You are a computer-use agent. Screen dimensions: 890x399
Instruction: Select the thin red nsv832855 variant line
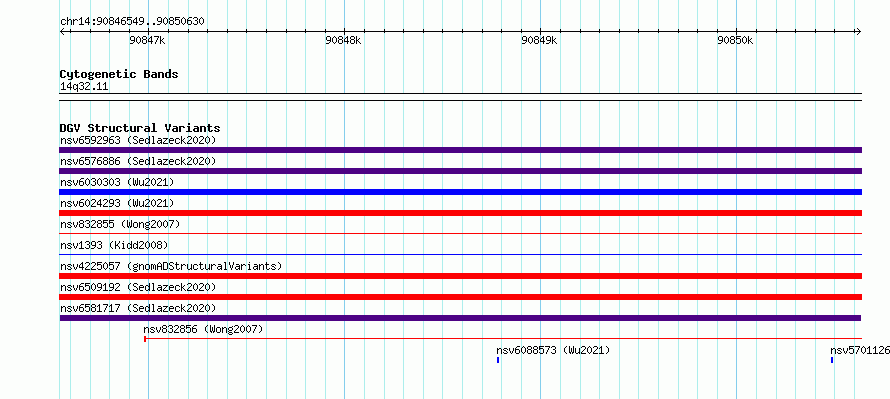pos(460,233)
